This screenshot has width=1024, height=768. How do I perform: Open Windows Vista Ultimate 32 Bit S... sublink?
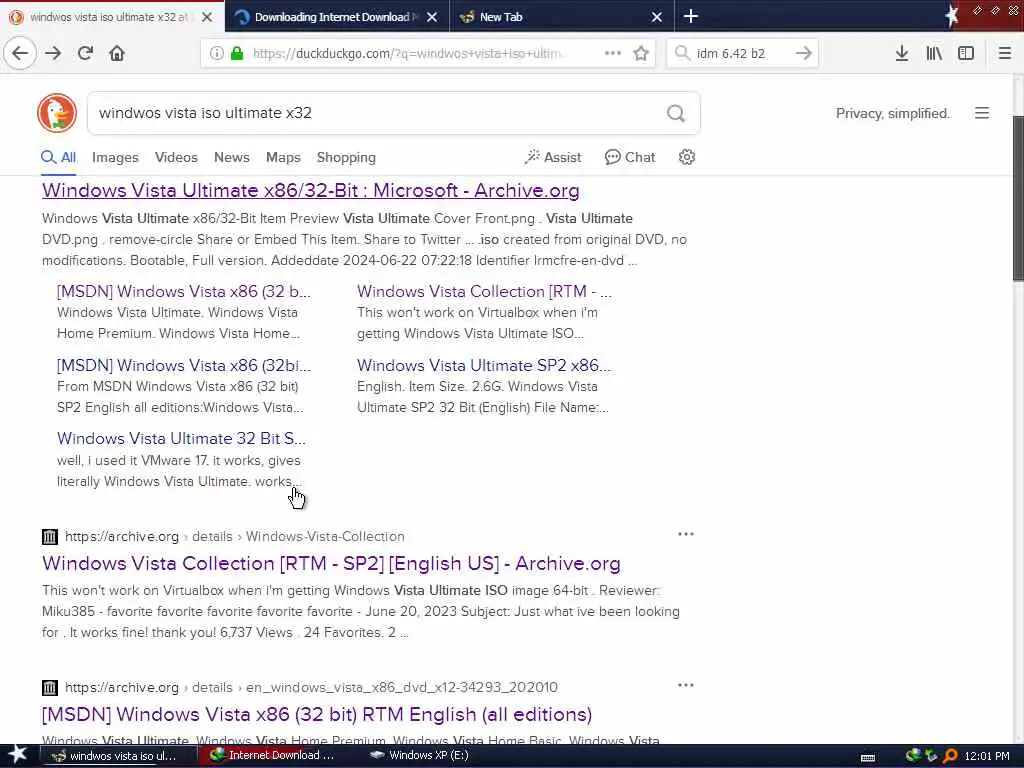181,438
